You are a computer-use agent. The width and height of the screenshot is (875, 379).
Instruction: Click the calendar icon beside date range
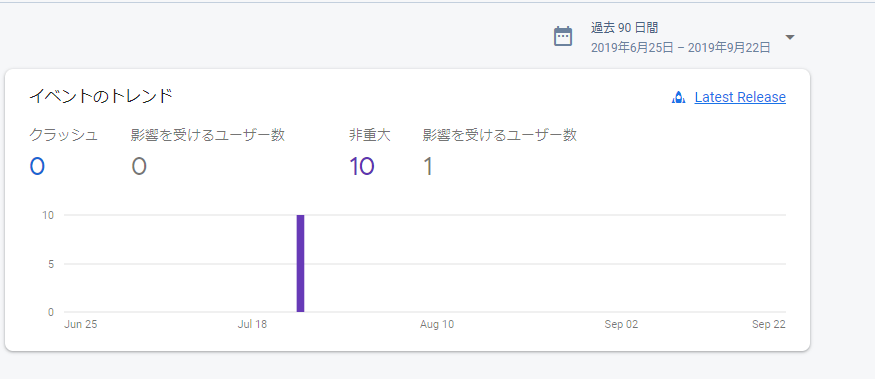[x=562, y=36]
